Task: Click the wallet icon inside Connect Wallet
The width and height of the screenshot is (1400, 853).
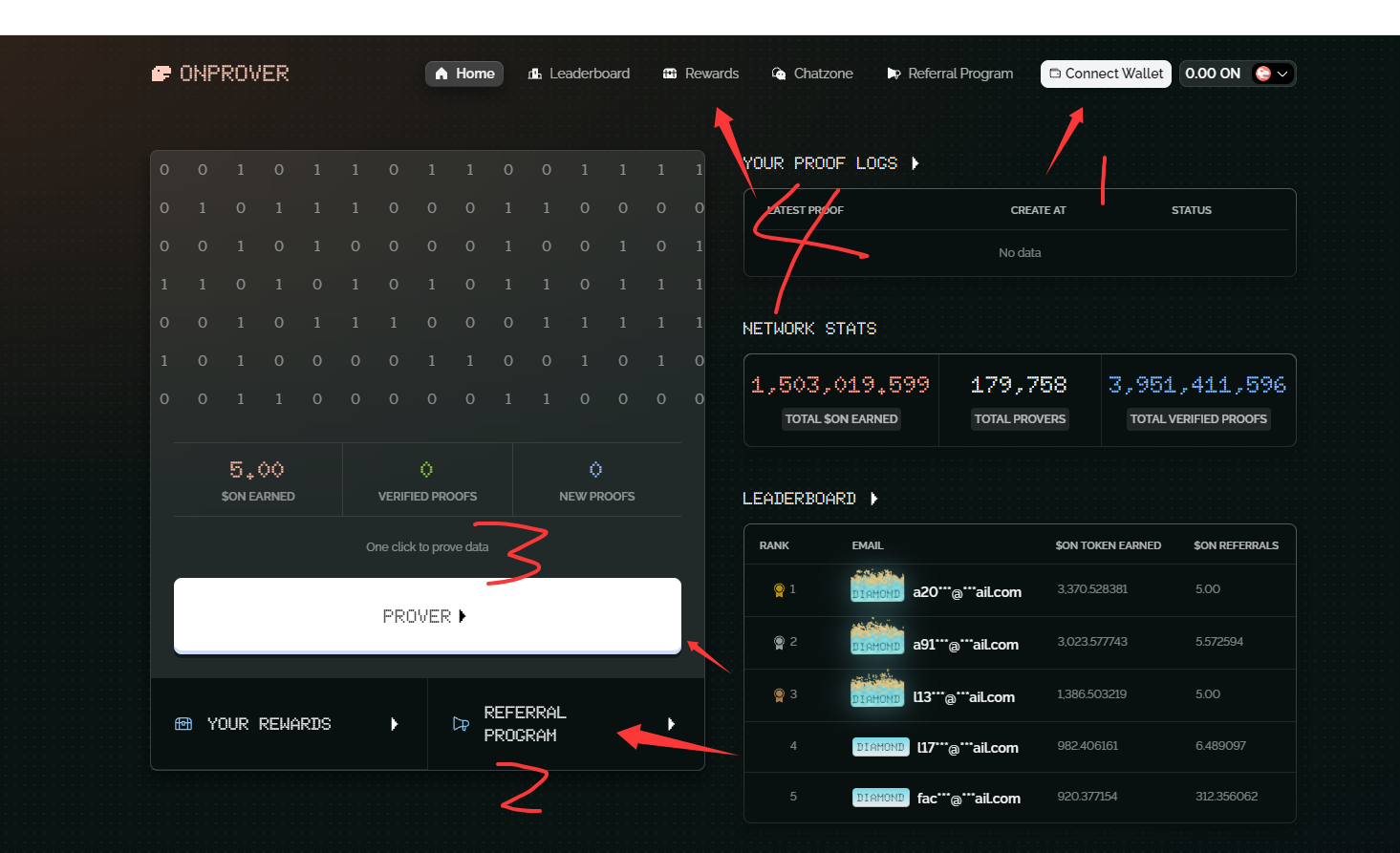Action: click(1055, 74)
